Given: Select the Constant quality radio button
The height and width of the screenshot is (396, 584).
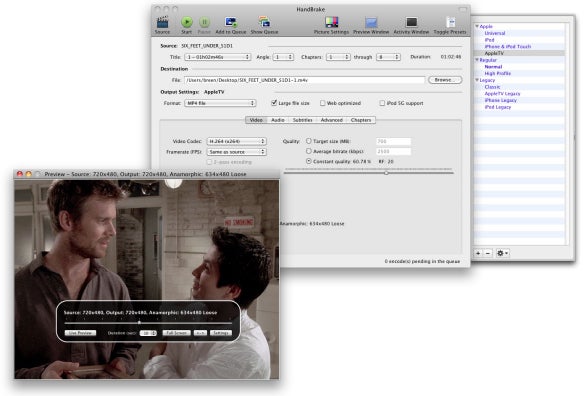Looking at the screenshot, I should pyautogui.click(x=309, y=161).
